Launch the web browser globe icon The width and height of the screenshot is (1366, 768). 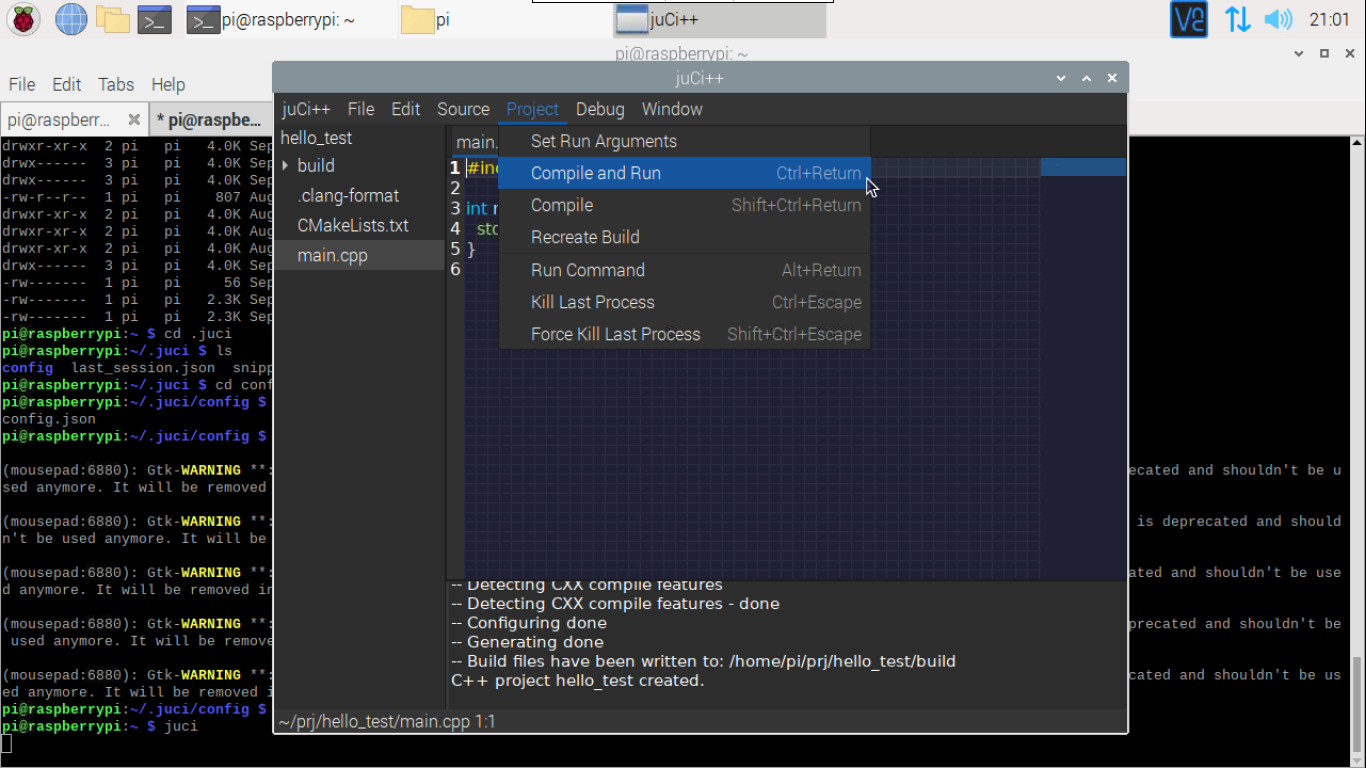click(71, 19)
